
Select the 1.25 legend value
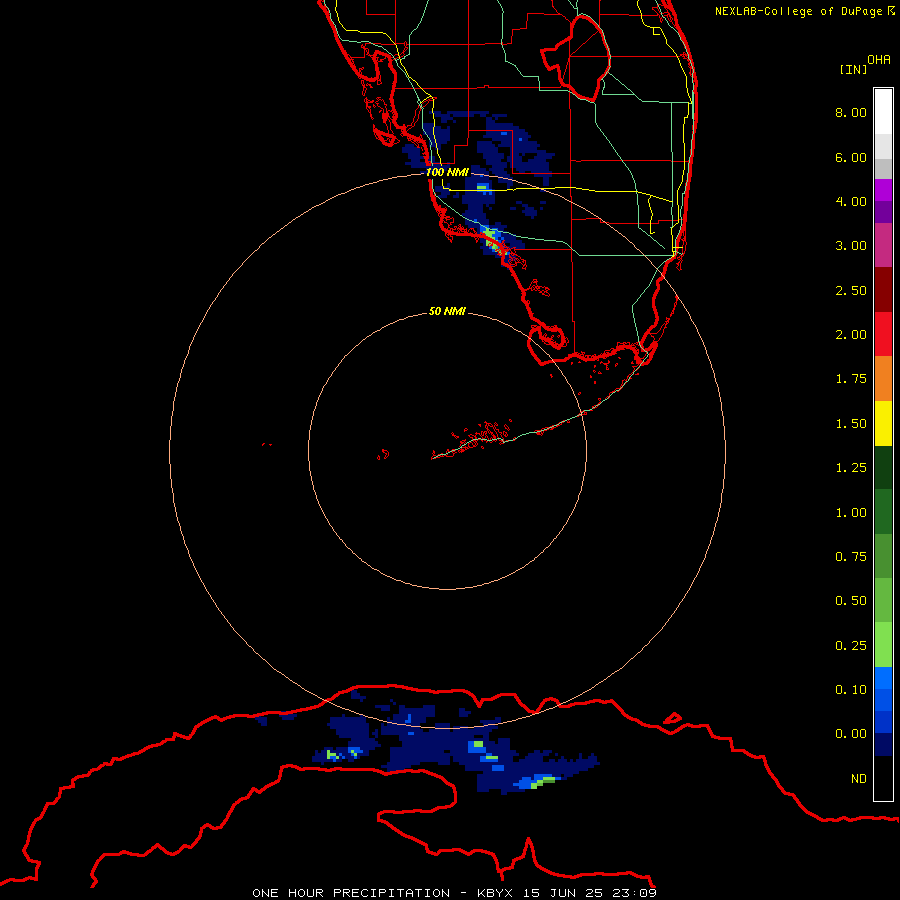coord(851,468)
